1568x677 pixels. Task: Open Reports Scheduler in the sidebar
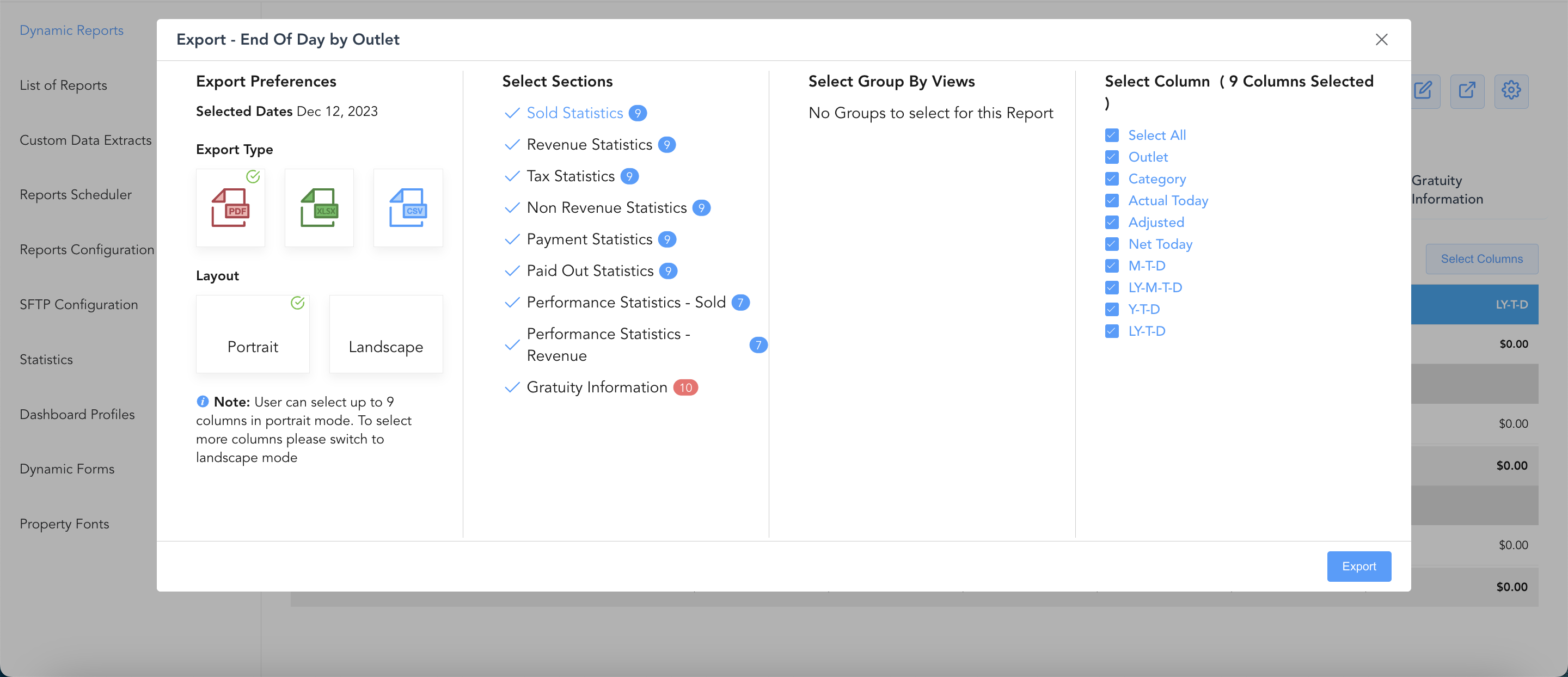click(x=76, y=195)
